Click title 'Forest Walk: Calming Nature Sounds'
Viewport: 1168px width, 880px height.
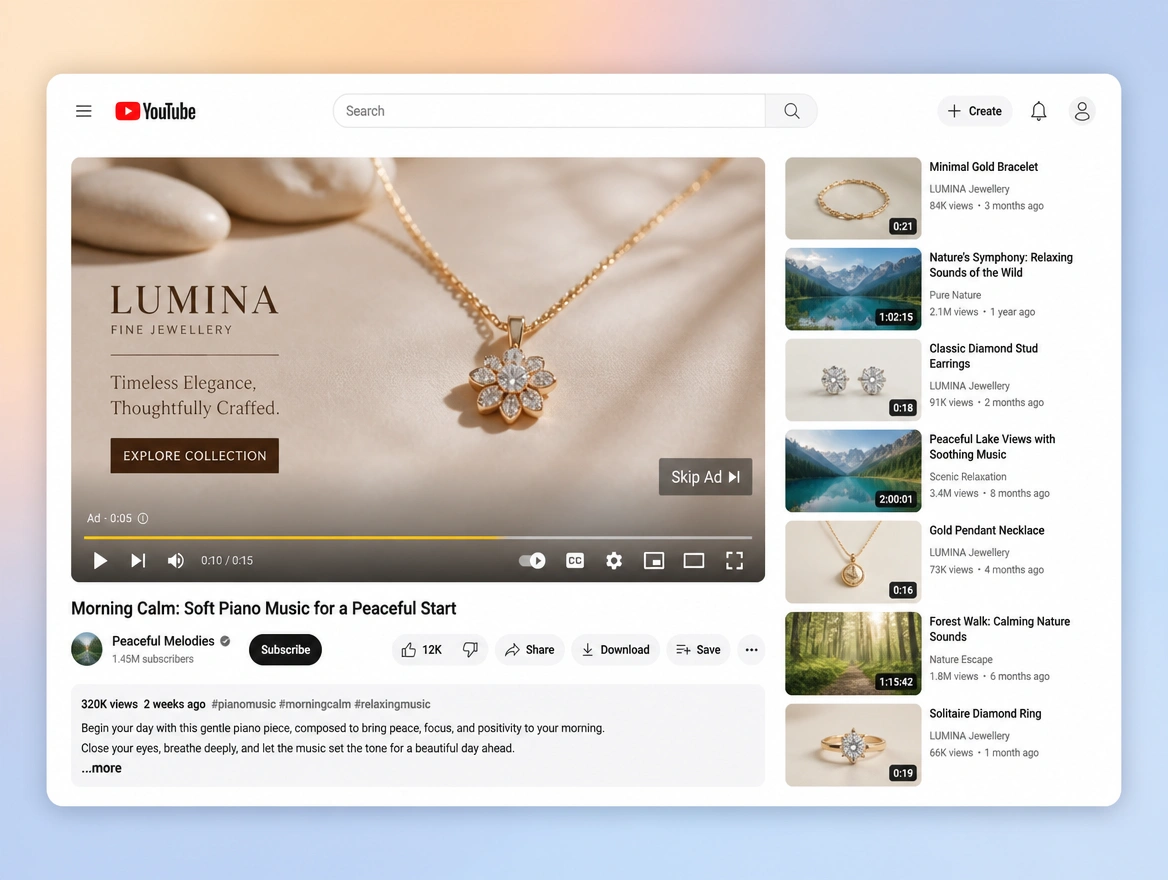(1000, 629)
